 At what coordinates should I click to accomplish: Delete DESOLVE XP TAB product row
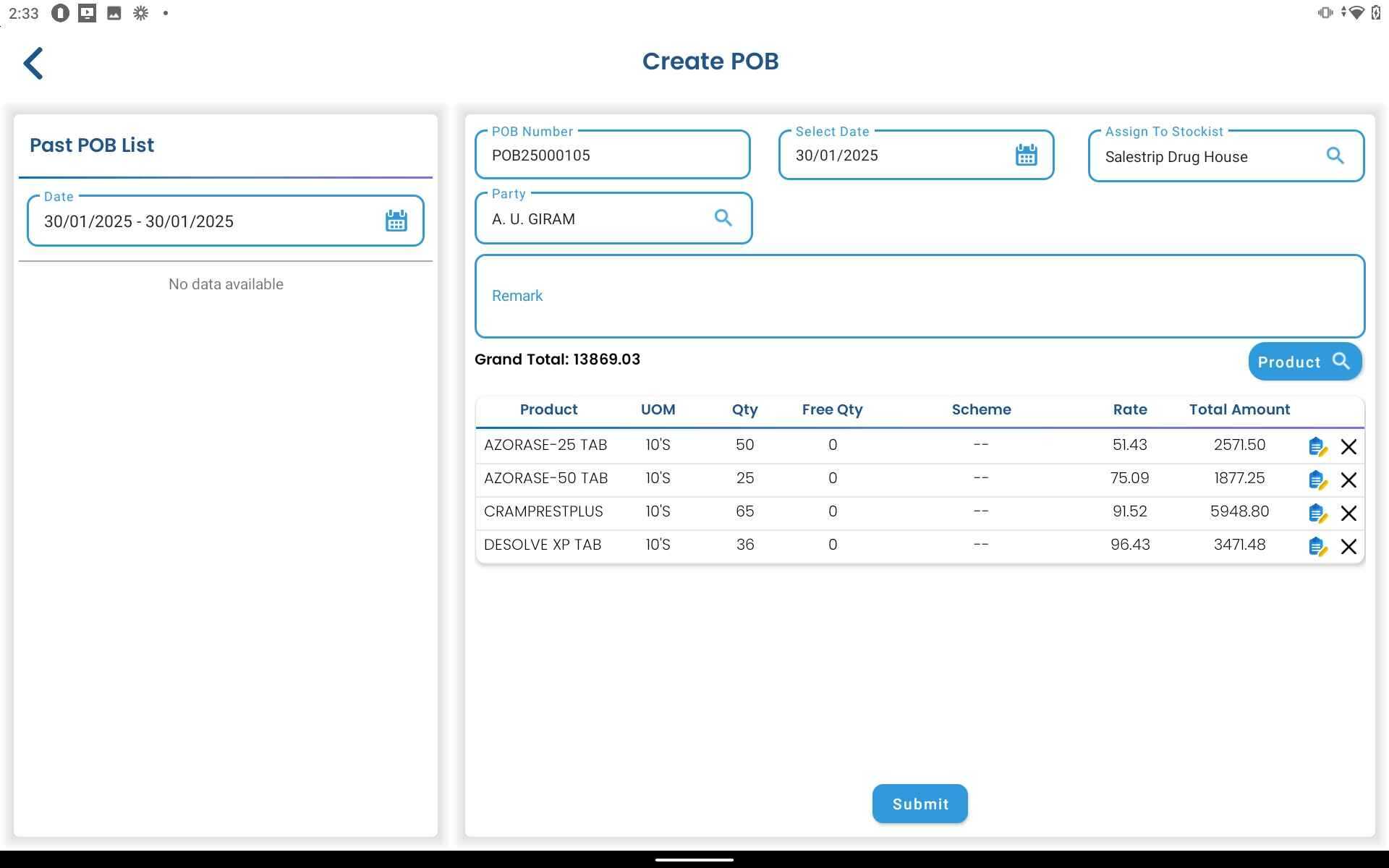[1348, 547]
